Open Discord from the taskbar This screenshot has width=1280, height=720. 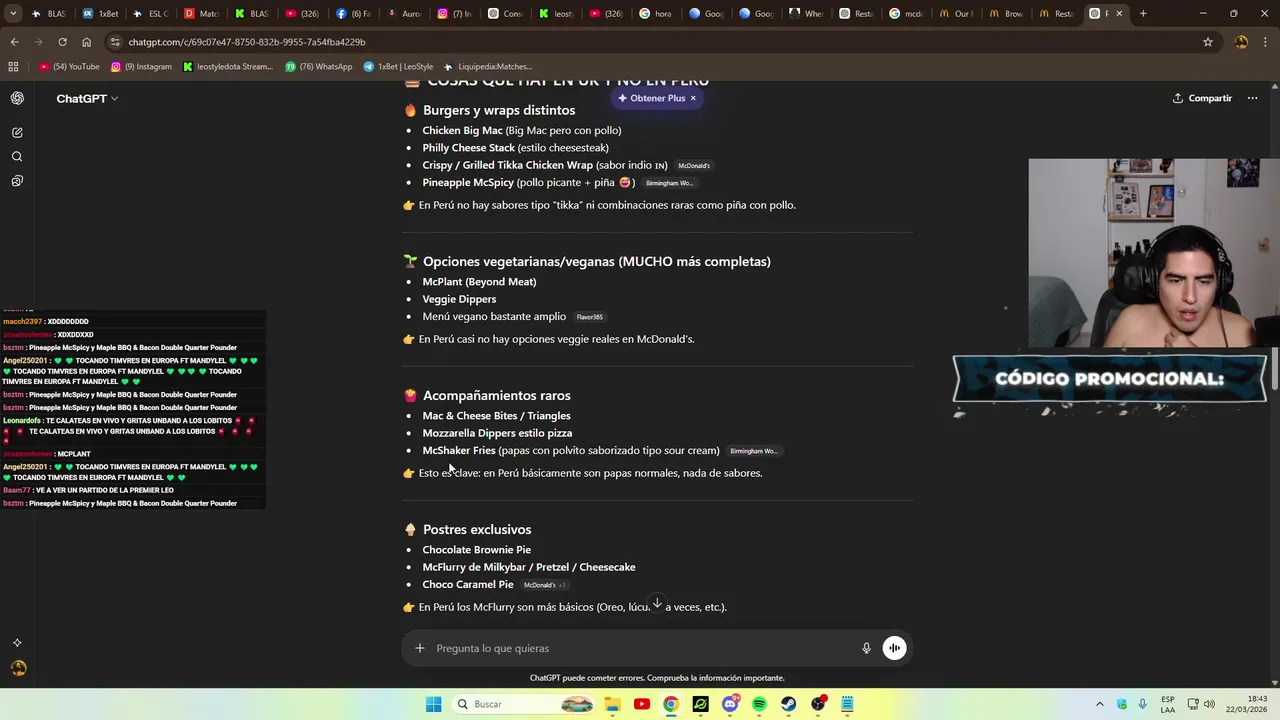[x=730, y=704]
